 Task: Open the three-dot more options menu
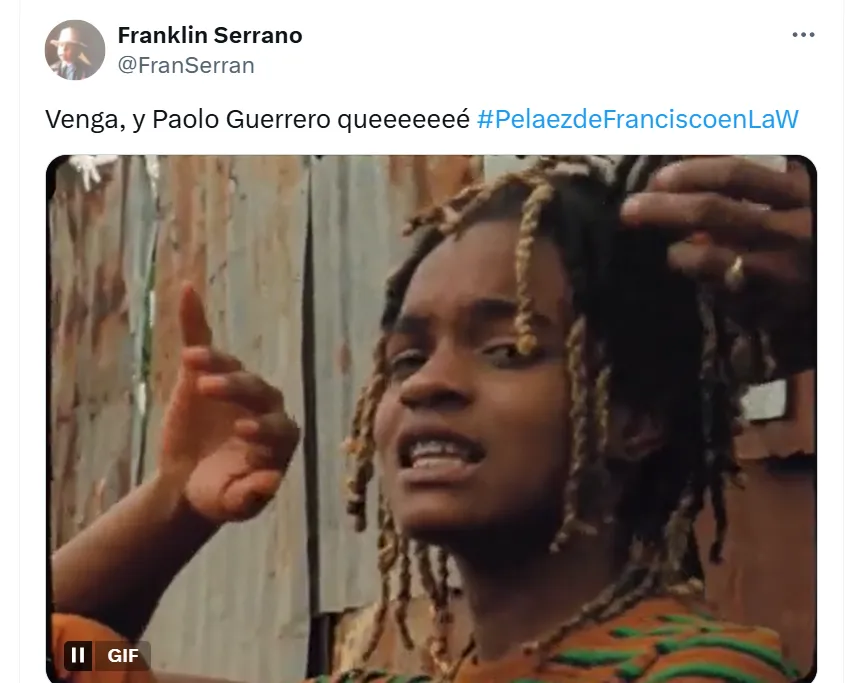click(x=803, y=35)
